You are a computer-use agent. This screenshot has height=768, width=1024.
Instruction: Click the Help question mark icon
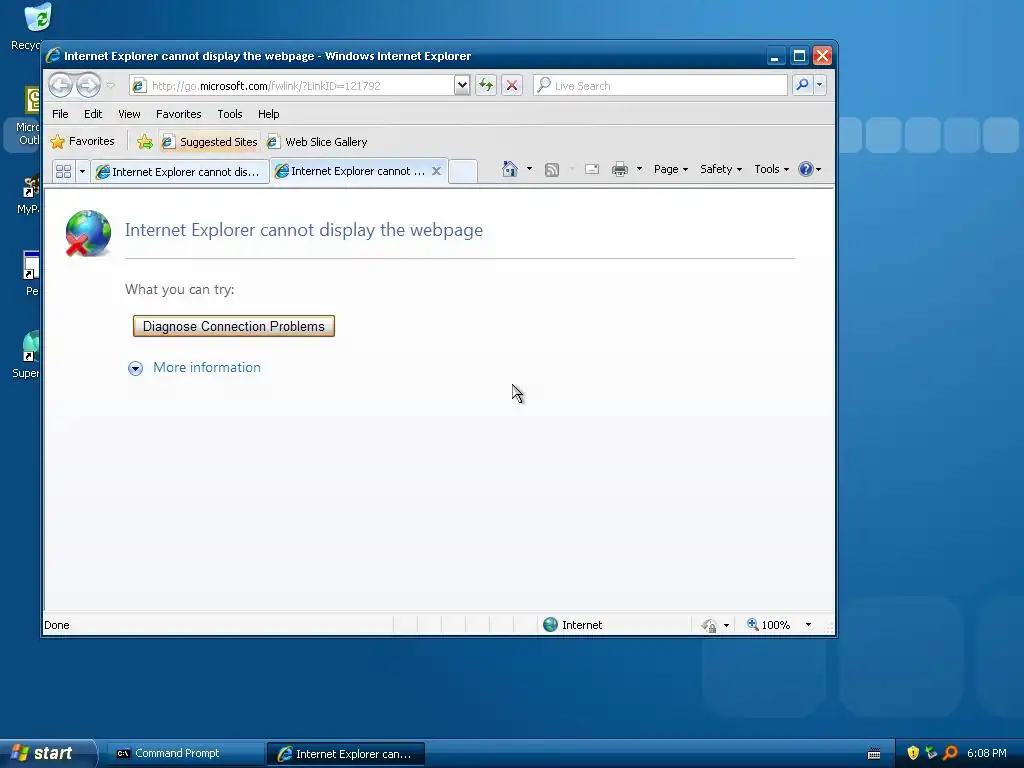pyautogui.click(x=806, y=169)
